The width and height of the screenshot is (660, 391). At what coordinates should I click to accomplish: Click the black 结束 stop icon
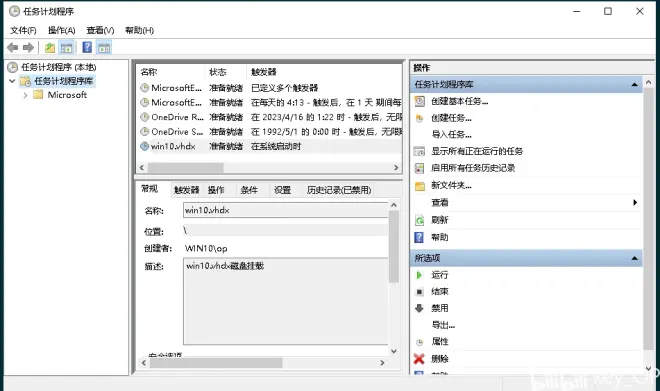(x=419, y=292)
